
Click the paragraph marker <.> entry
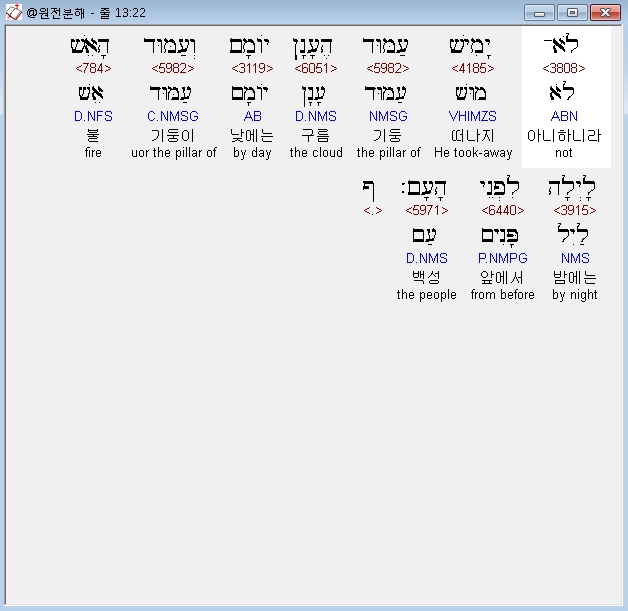click(x=373, y=210)
